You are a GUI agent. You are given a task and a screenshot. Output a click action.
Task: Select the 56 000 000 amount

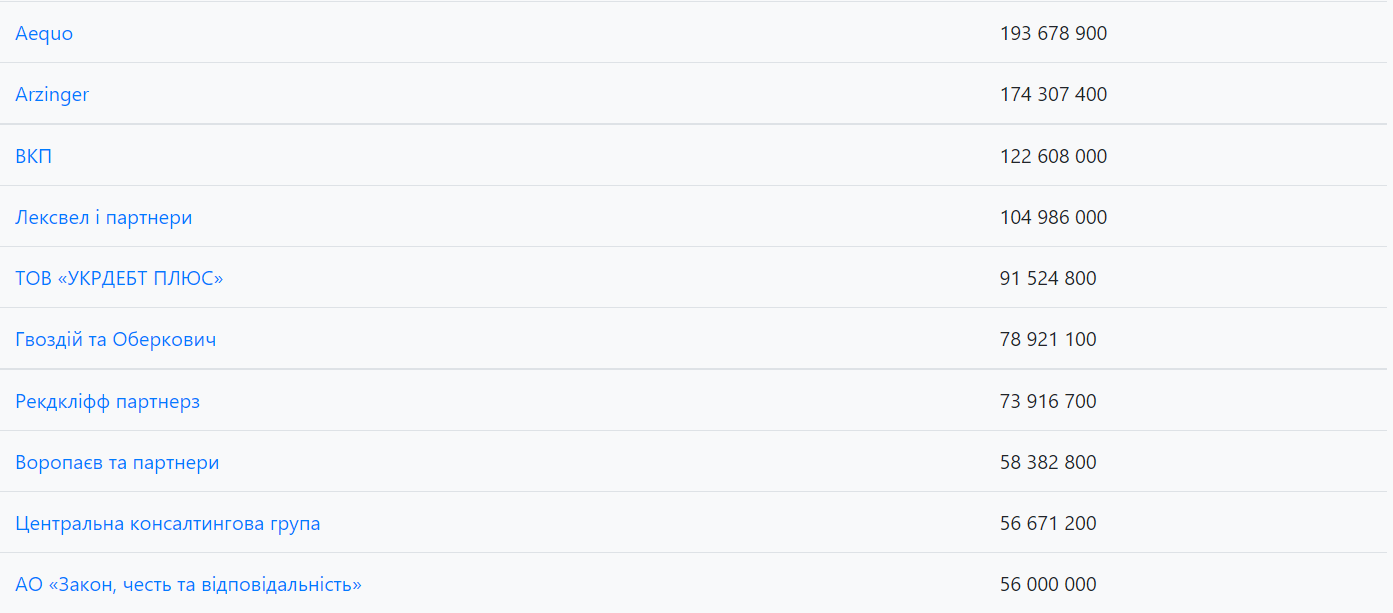pyautogui.click(x=1048, y=584)
